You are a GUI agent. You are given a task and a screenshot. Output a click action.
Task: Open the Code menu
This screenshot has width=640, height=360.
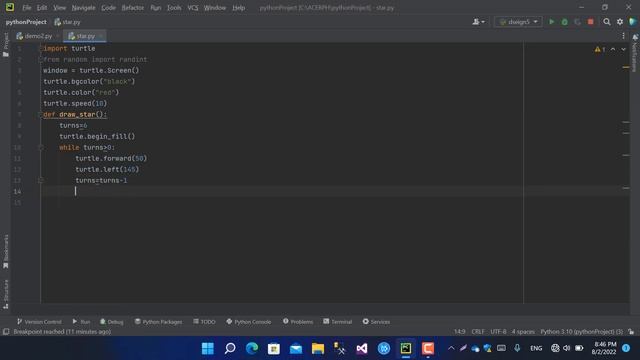point(108,8)
